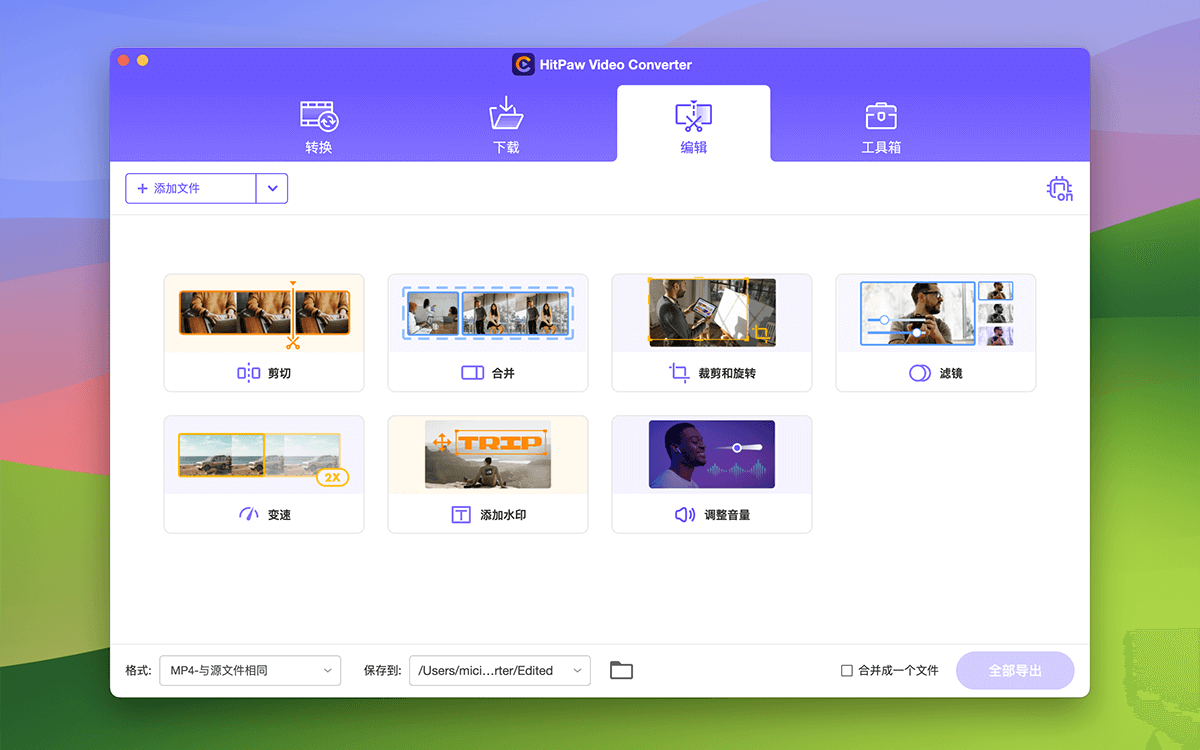The image size is (1200, 750).
Task: Open the 变速 tool by its label
Action: (280, 515)
